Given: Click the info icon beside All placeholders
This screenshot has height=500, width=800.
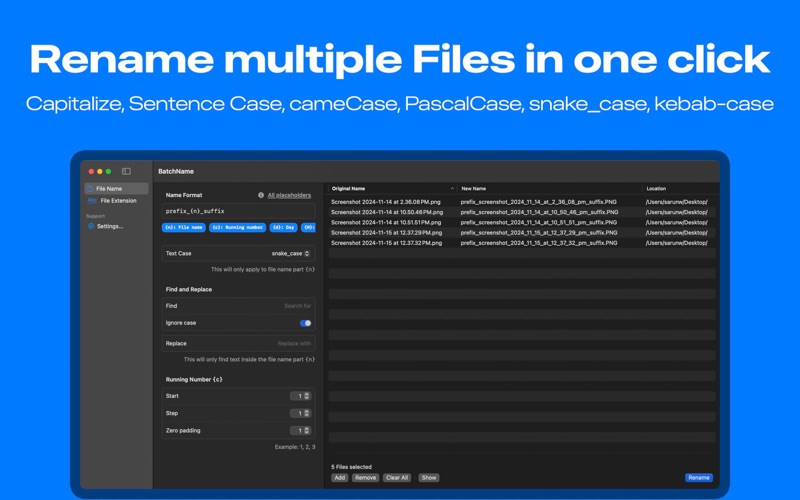Looking at the screenshot, I should (x=261, y=195).
